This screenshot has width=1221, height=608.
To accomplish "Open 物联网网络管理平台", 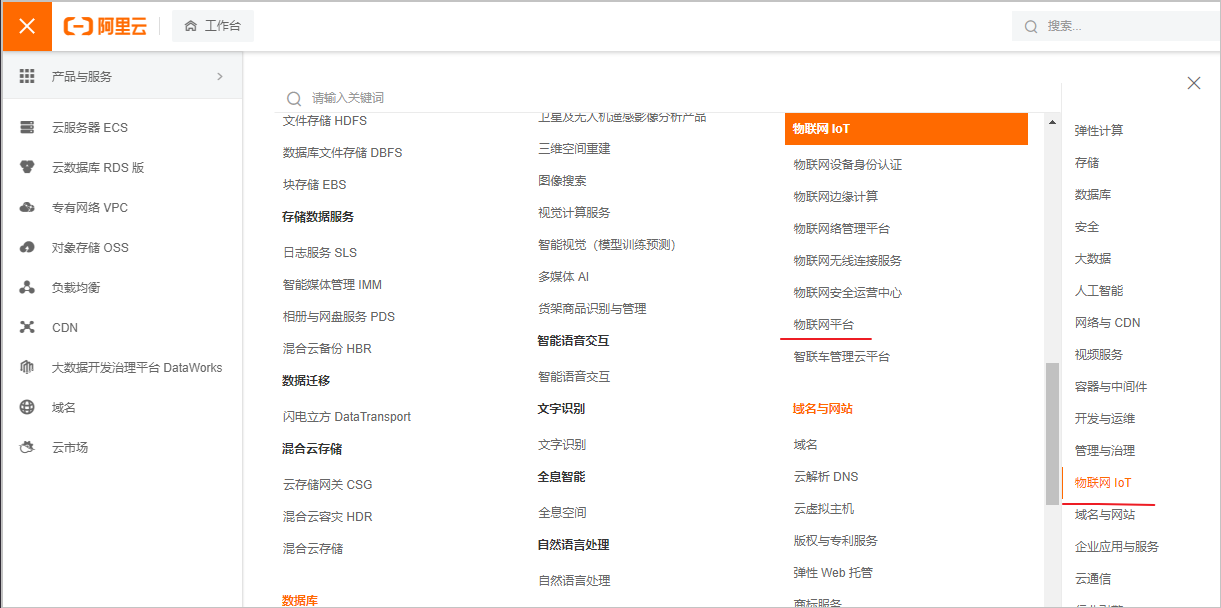I will click(842, 228).
